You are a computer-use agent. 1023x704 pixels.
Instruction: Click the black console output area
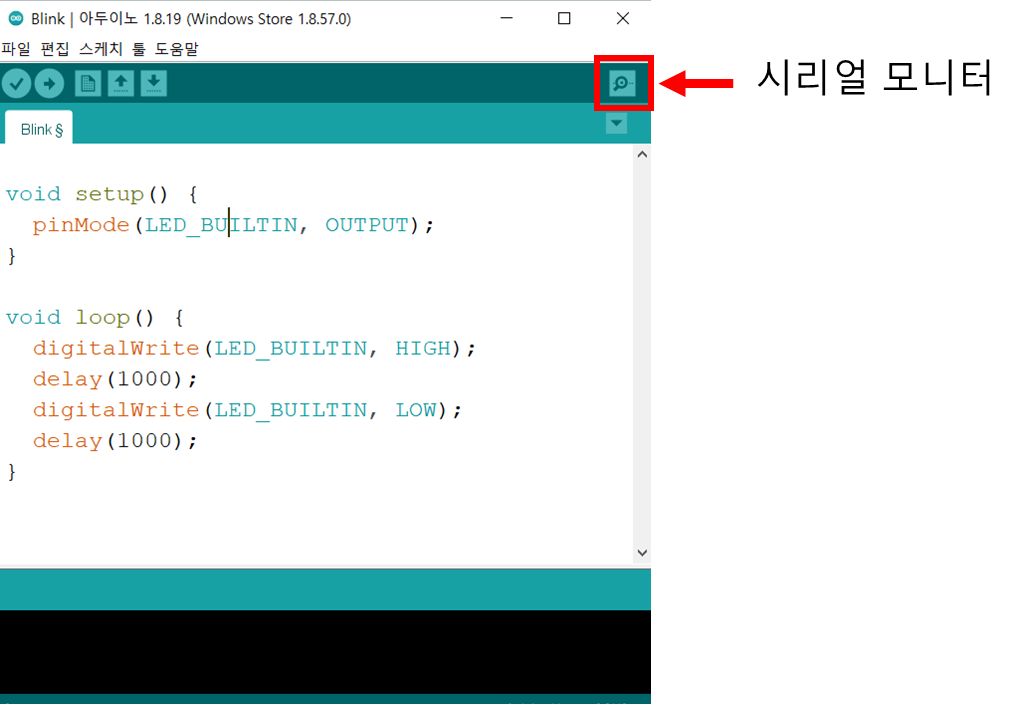point(325,651)
